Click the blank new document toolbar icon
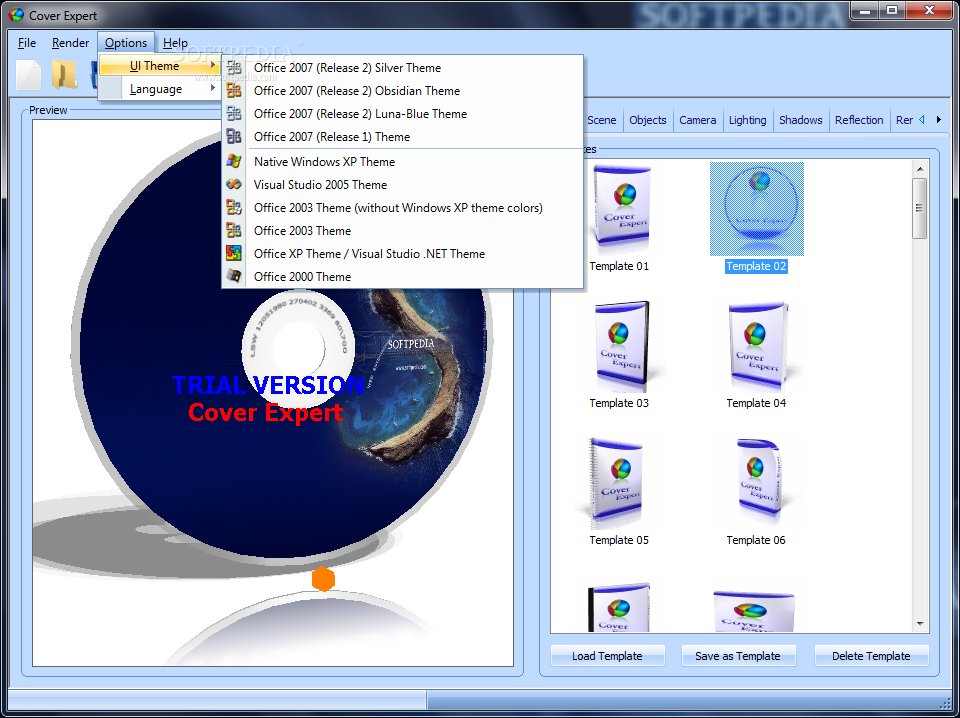This screenshot has height=718, width=960. 28,75
